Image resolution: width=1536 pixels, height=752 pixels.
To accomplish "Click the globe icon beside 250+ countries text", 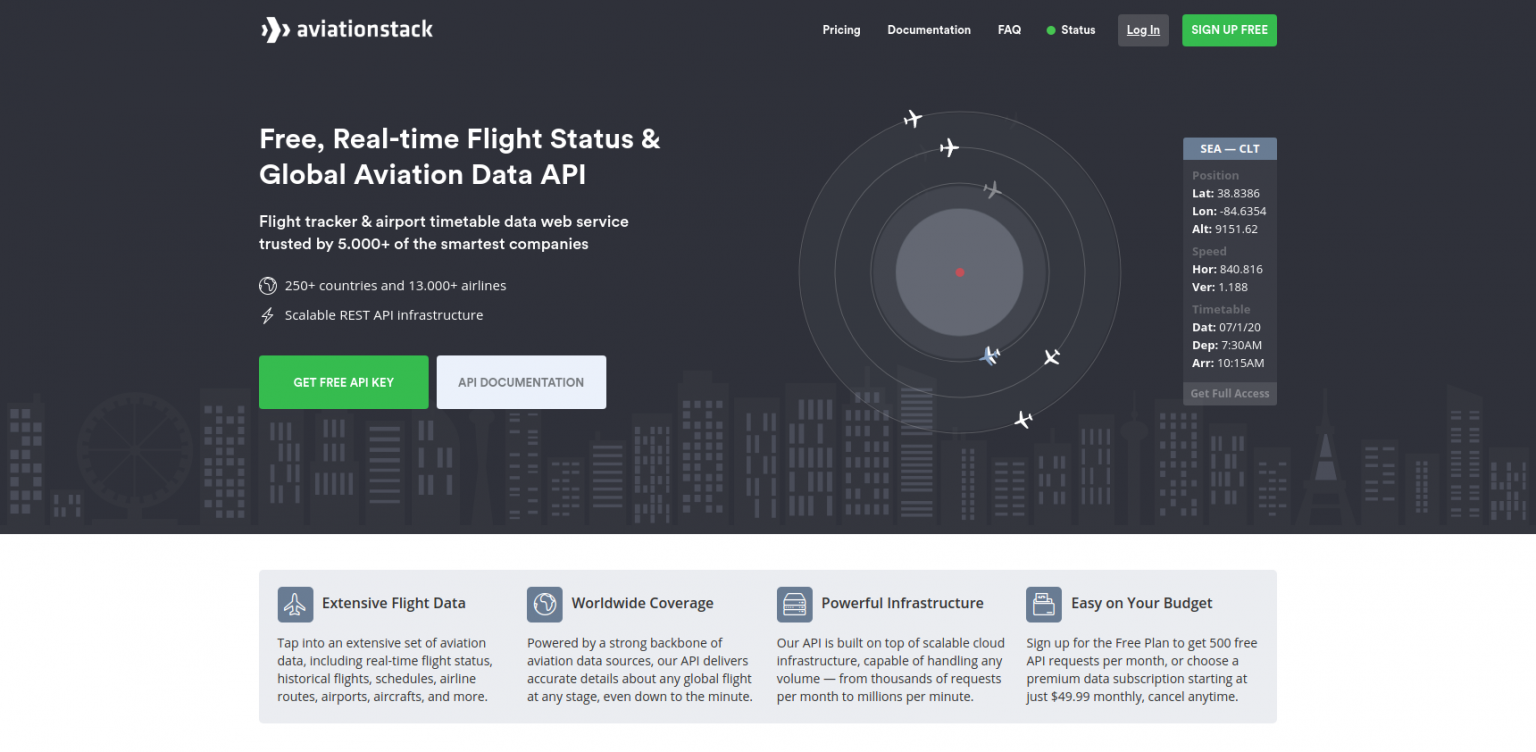I will coord(267,285).
